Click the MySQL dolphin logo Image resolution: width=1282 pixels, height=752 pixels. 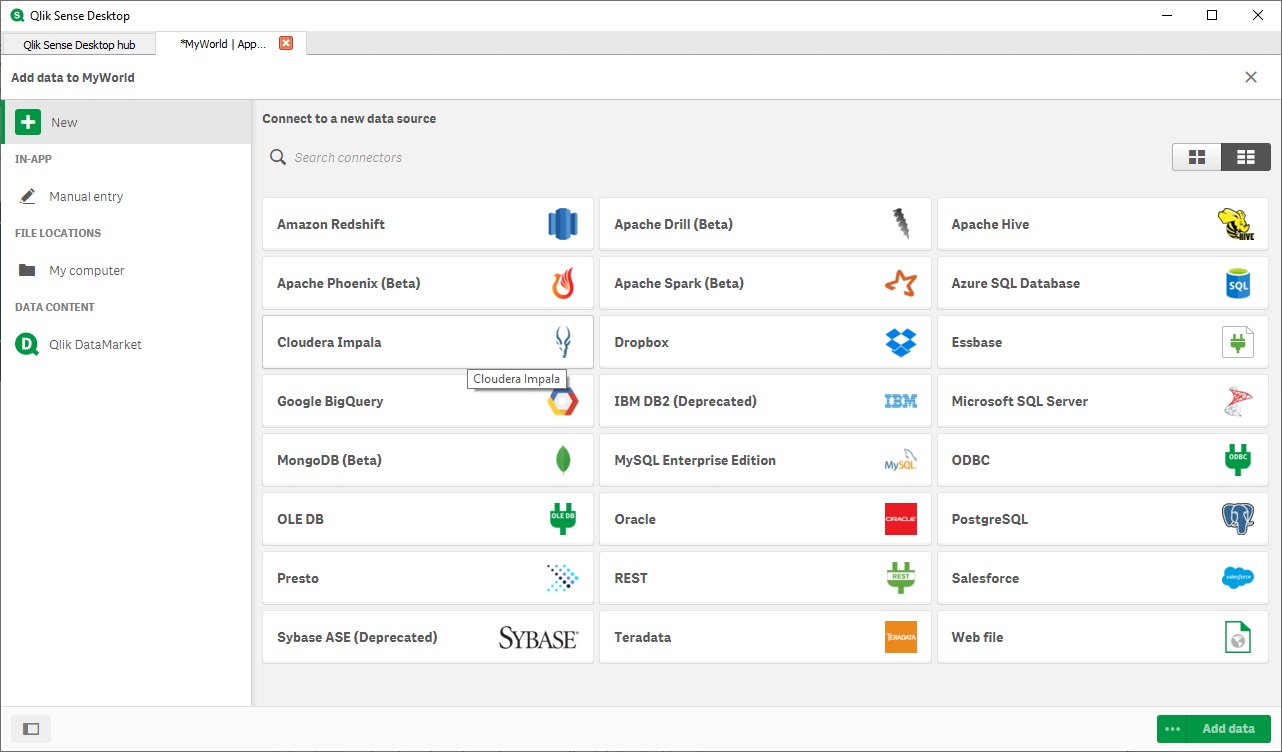click(x=901, y=460)
